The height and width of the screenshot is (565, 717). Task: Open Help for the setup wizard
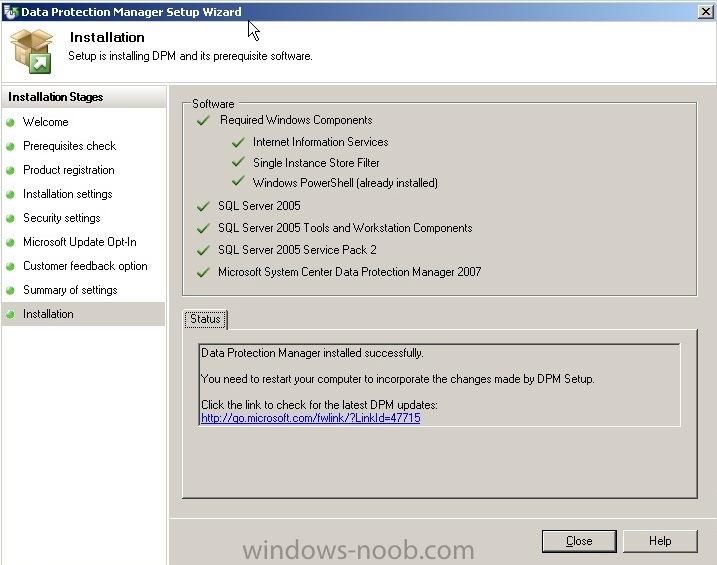(660, 541)
